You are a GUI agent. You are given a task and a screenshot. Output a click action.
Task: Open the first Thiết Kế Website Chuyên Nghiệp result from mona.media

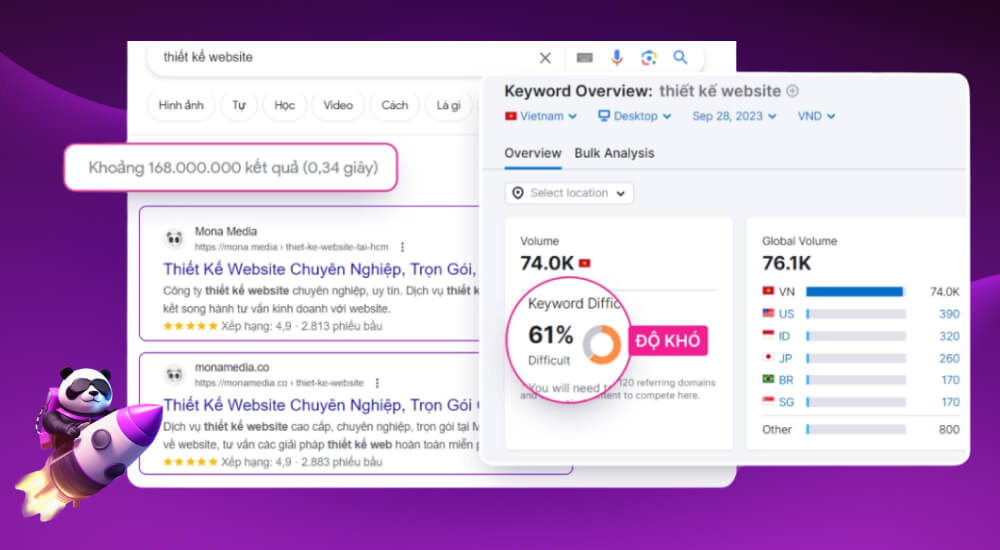pyautogui.click(x=319, y=269)
